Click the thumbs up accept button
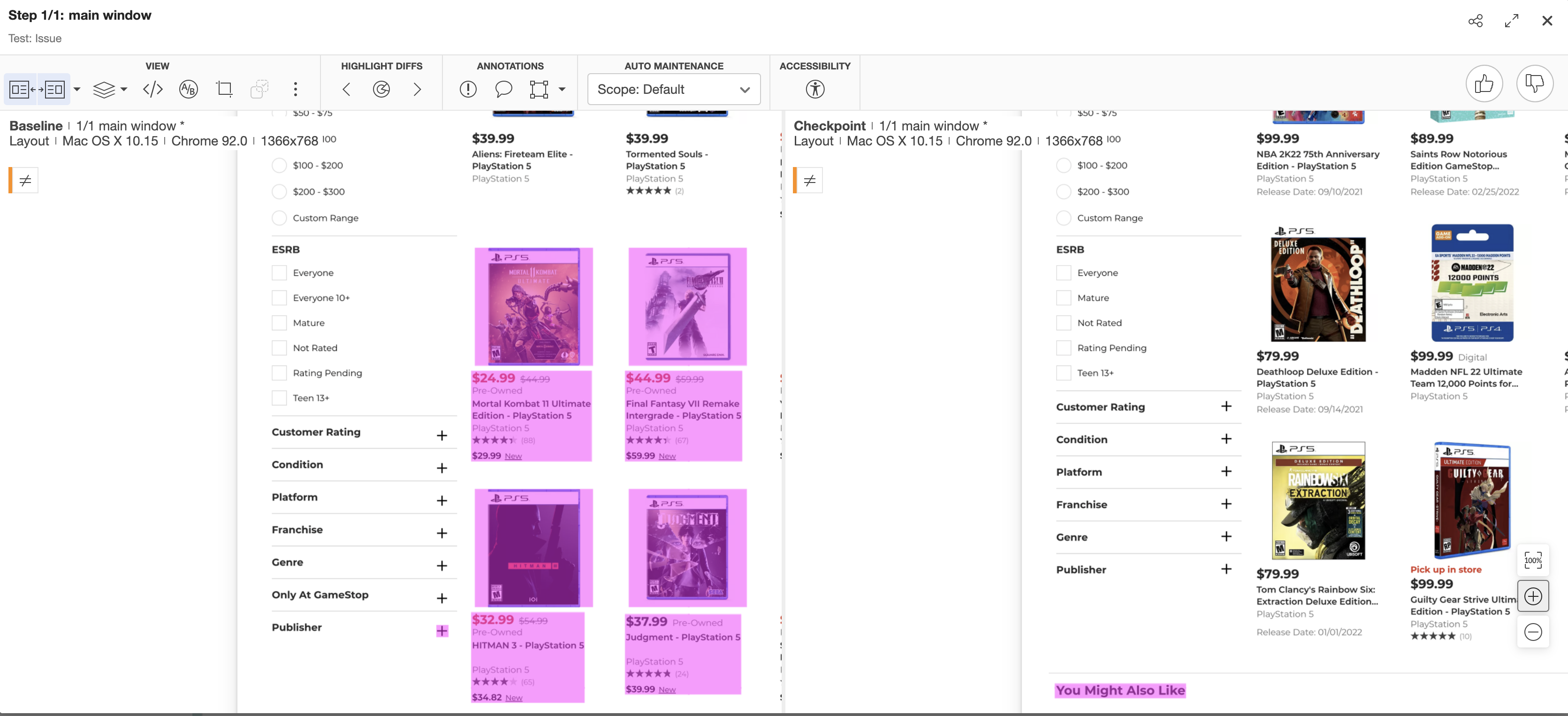Image resolution: width=1568 pixels, height=716 pixels. pyautogui.click(x=1484, y=84)
